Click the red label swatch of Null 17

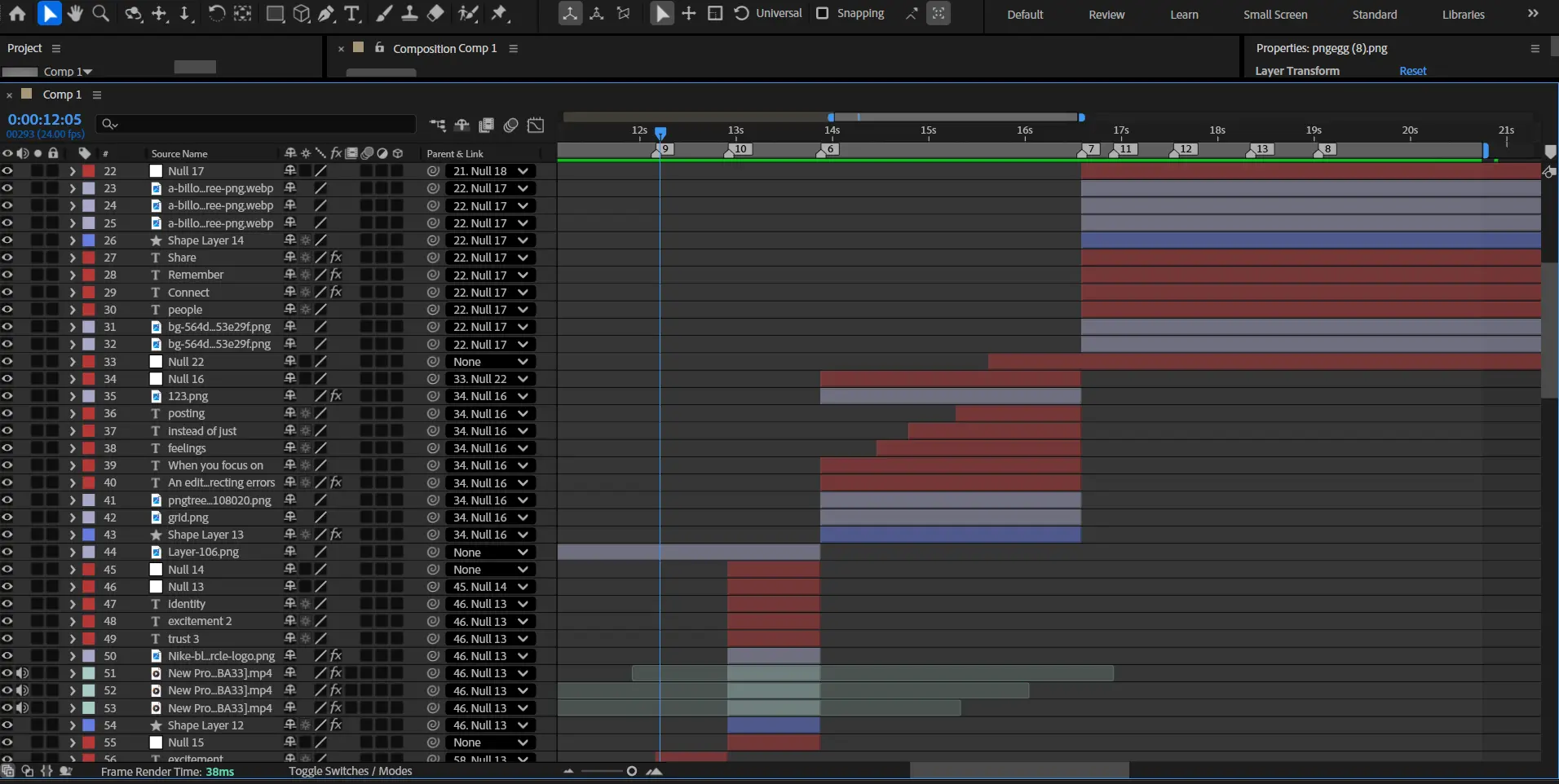89,171
